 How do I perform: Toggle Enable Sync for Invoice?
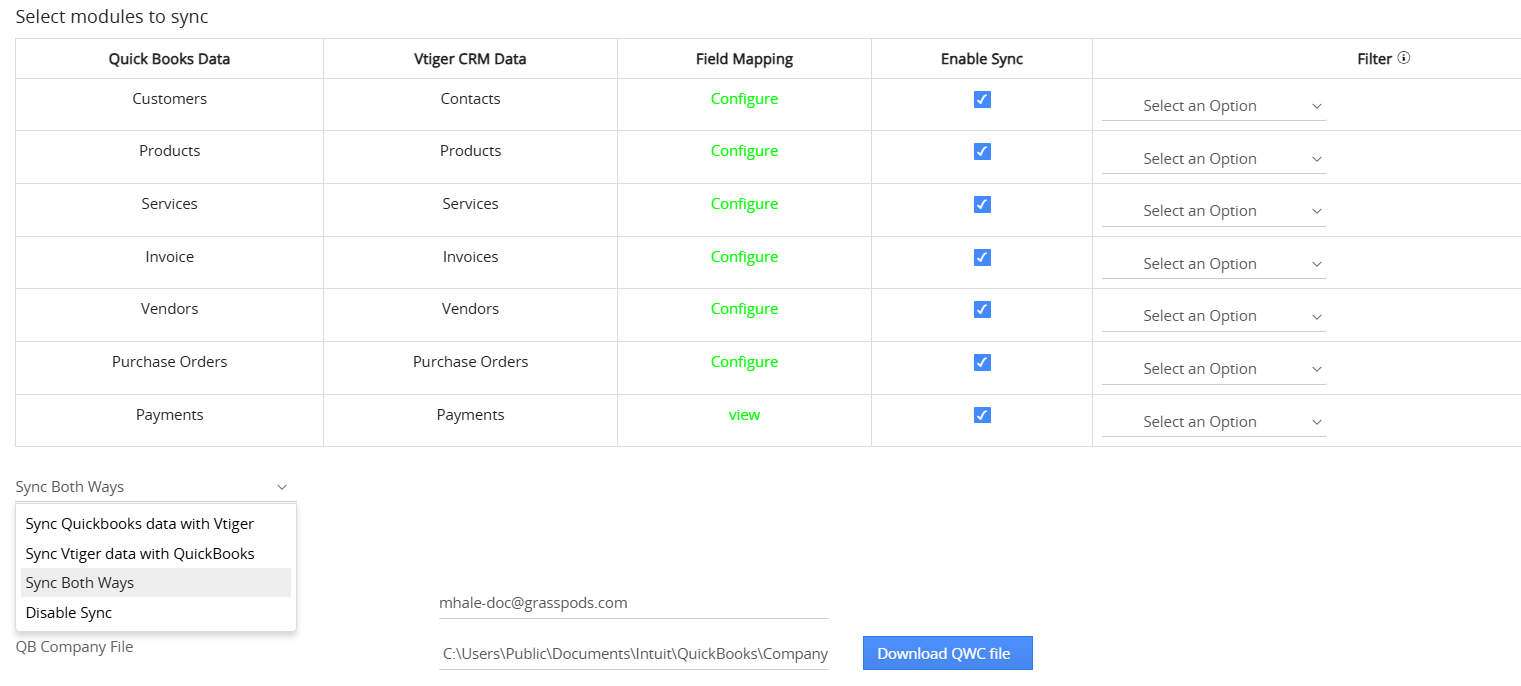click(x=982, y=257)
